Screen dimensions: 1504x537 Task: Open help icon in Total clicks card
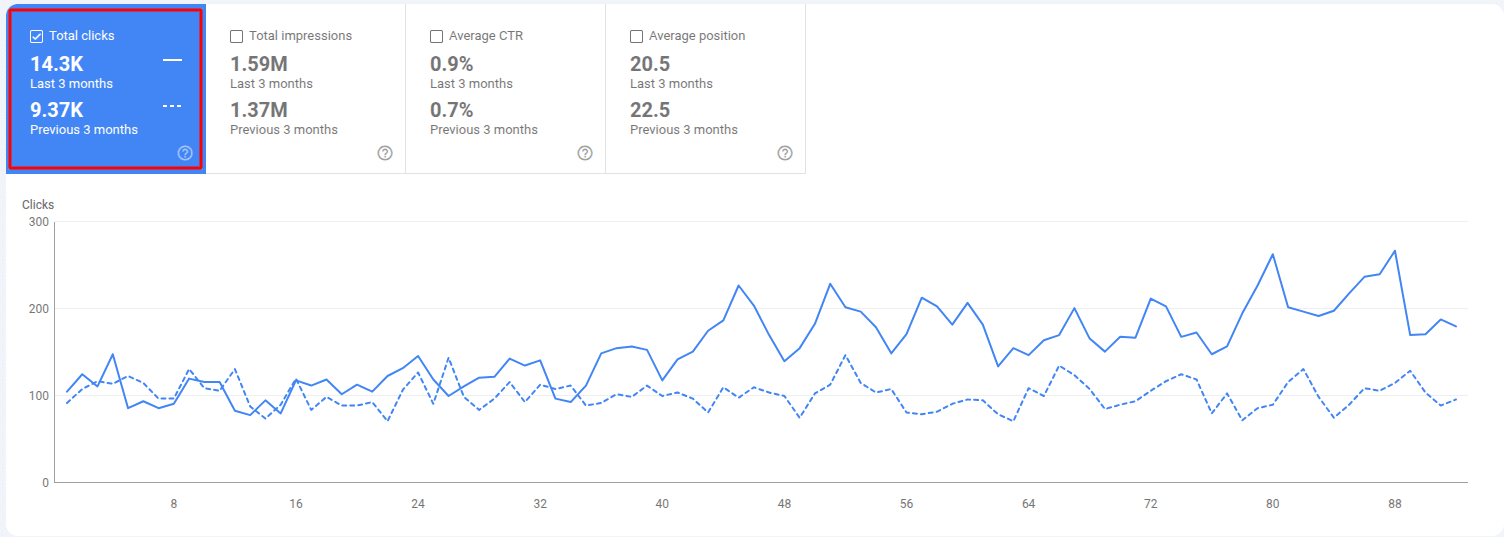click(x=185, y=153)
